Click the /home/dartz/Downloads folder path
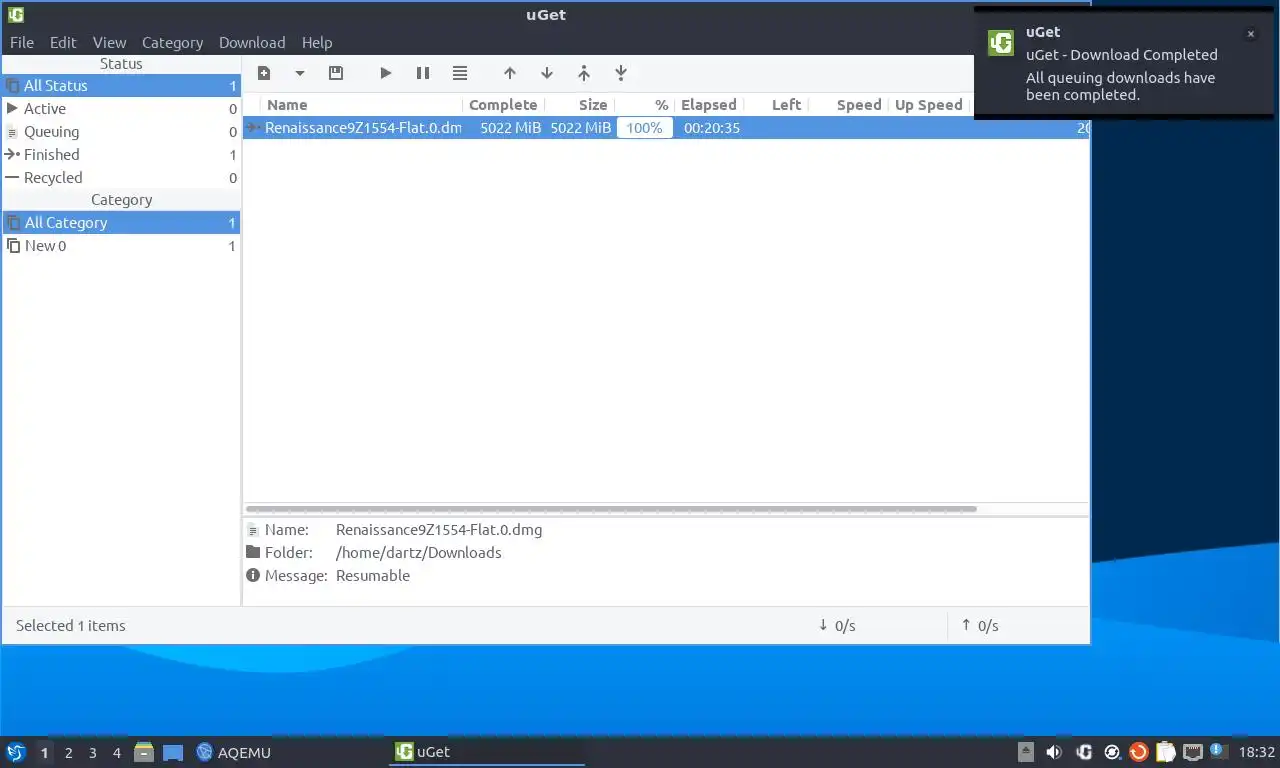The image size is (1280, 768). [x=419, y=553]
